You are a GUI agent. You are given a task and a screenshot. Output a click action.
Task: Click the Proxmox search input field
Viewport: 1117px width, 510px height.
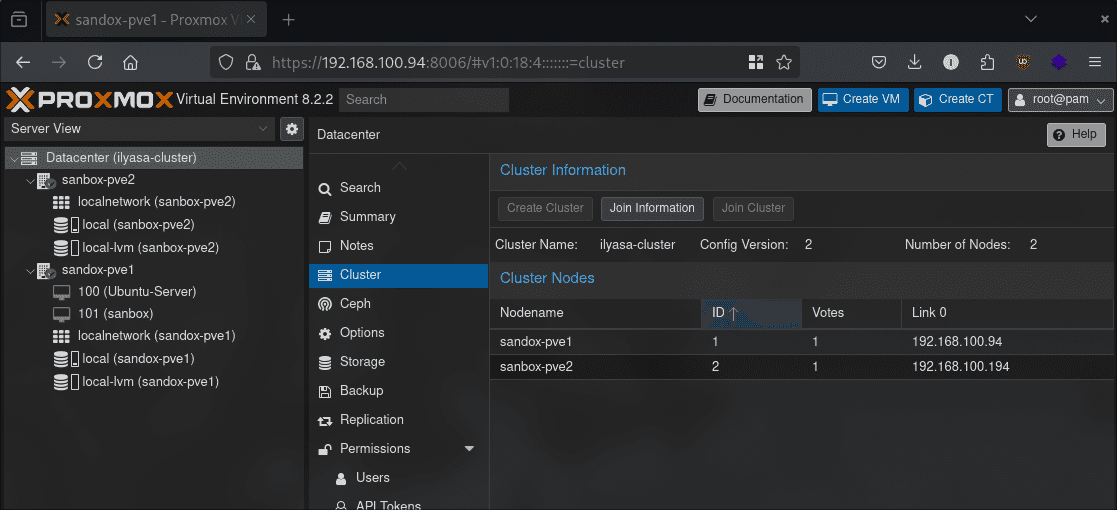coord(424,99)
